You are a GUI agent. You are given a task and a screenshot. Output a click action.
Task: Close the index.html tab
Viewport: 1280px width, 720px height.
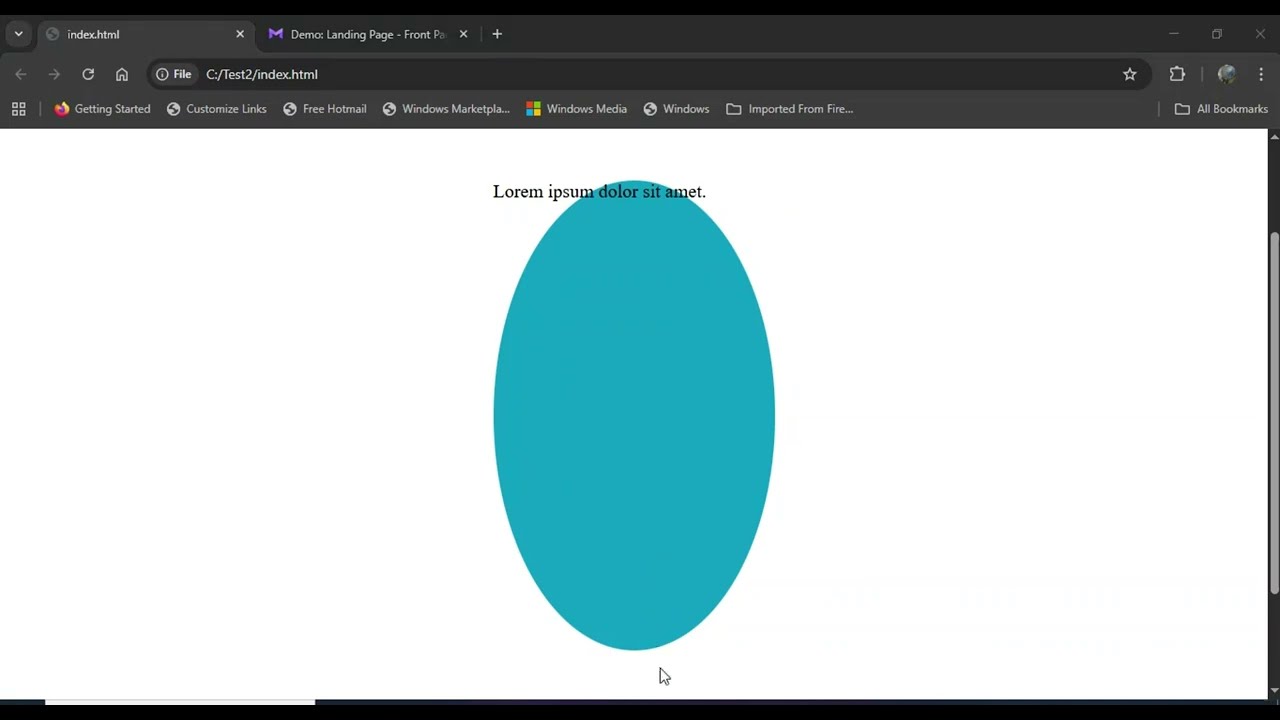click(240, 34)
